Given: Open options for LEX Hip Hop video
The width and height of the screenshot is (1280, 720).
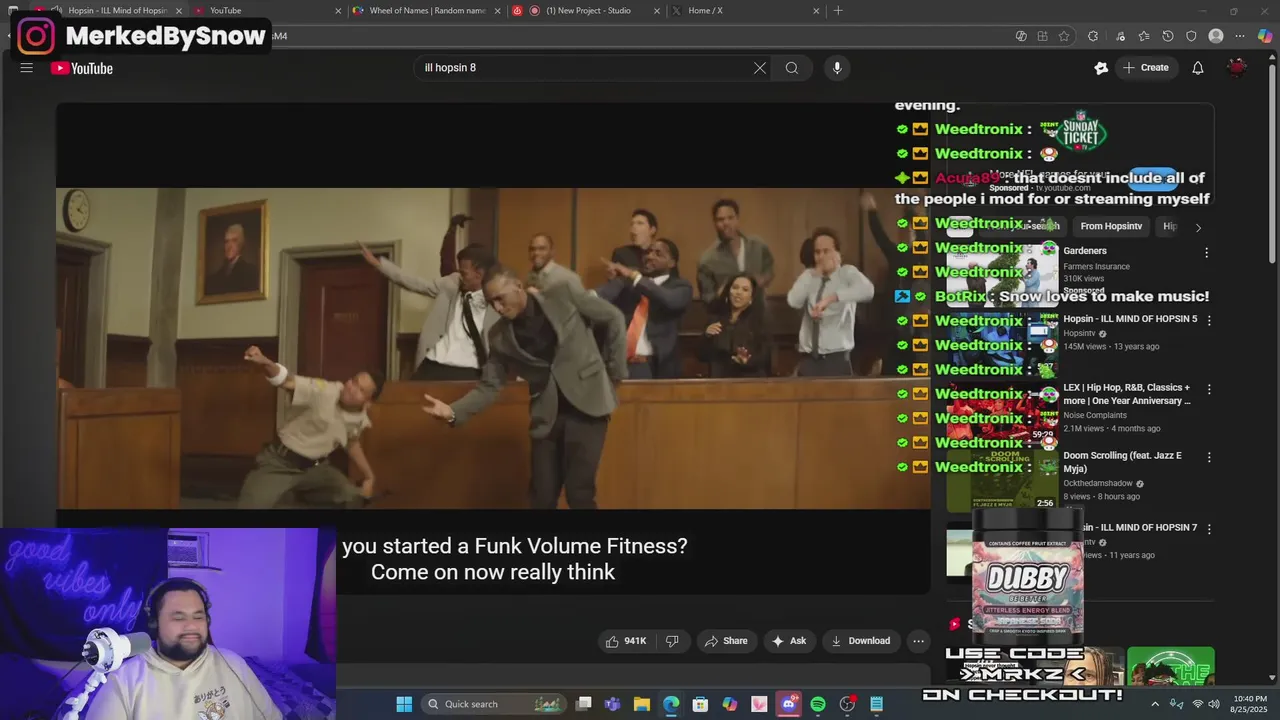Looking at the screenshot, I should [1209, 389].
